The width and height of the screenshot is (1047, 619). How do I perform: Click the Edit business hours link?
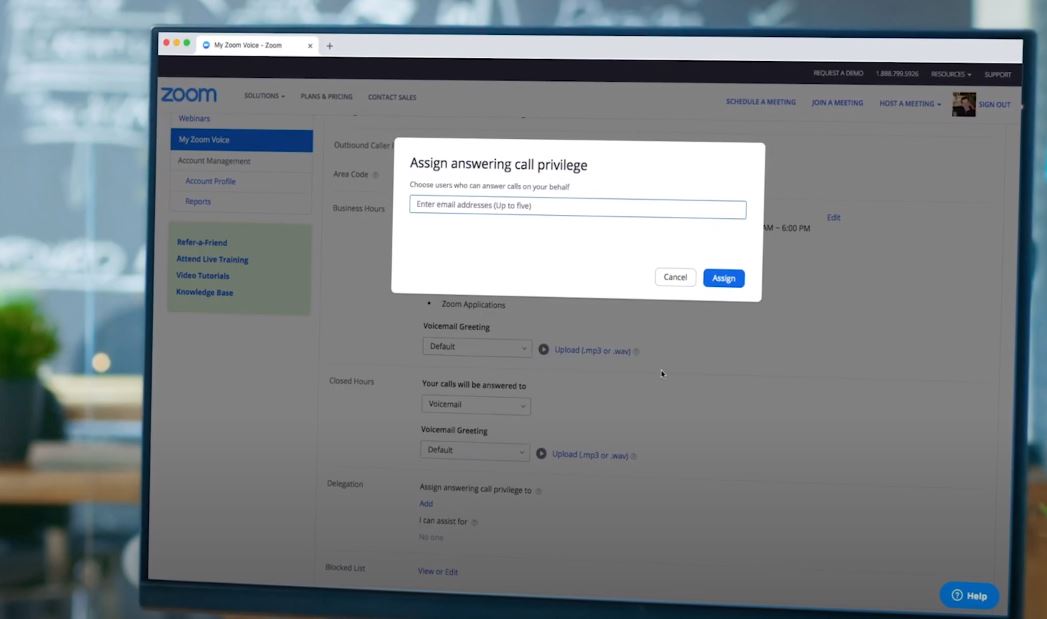833,218
